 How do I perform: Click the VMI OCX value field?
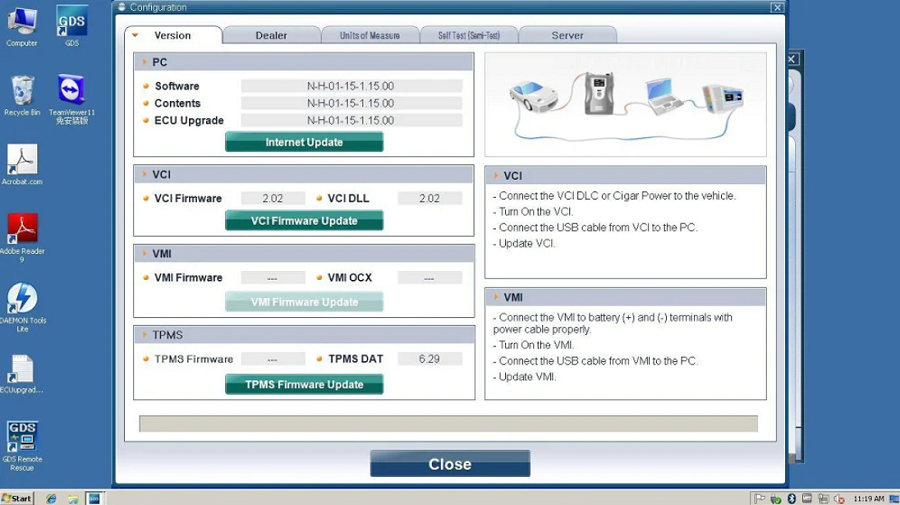pyautogui.click(x=429, y=278)
